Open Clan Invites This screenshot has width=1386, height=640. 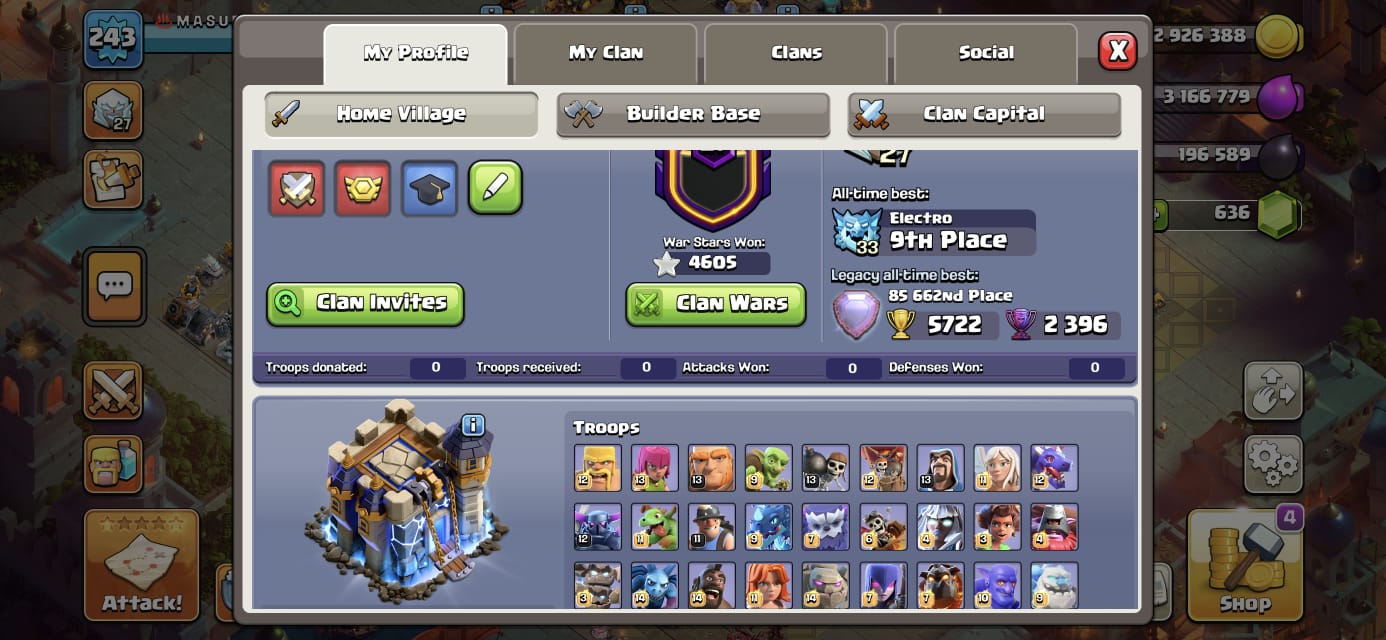tap(365, 304)
